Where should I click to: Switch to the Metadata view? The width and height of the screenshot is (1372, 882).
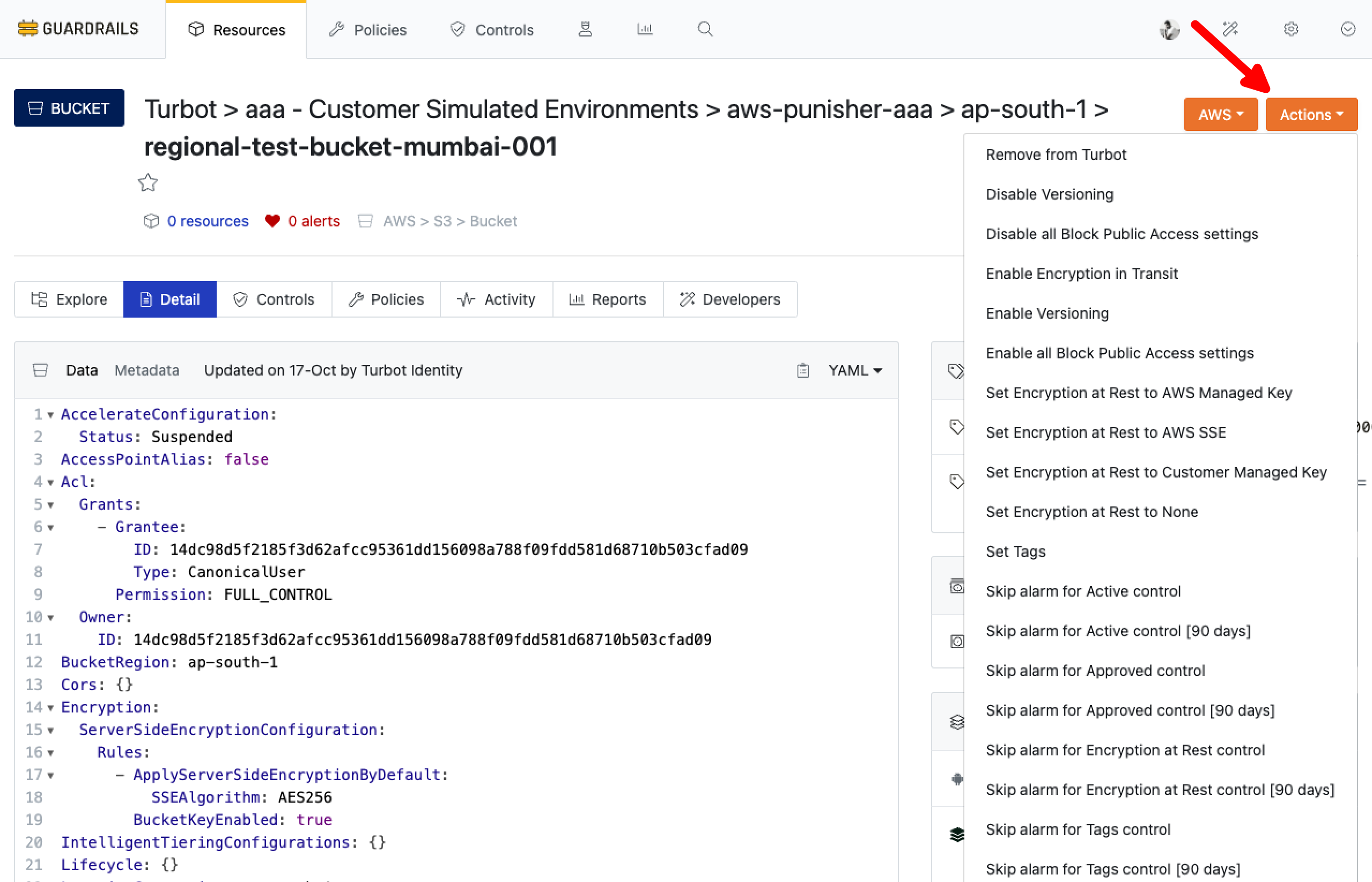coord(146,371)
